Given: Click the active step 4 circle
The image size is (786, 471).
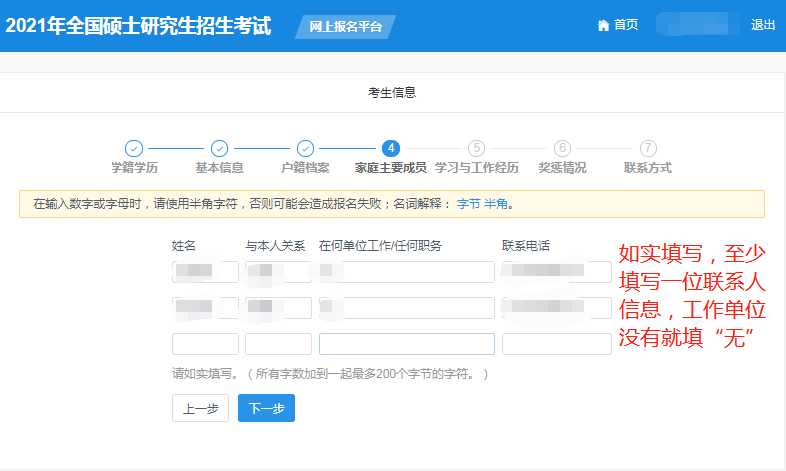Looking at the screenshot, I should tap(391, 148).
